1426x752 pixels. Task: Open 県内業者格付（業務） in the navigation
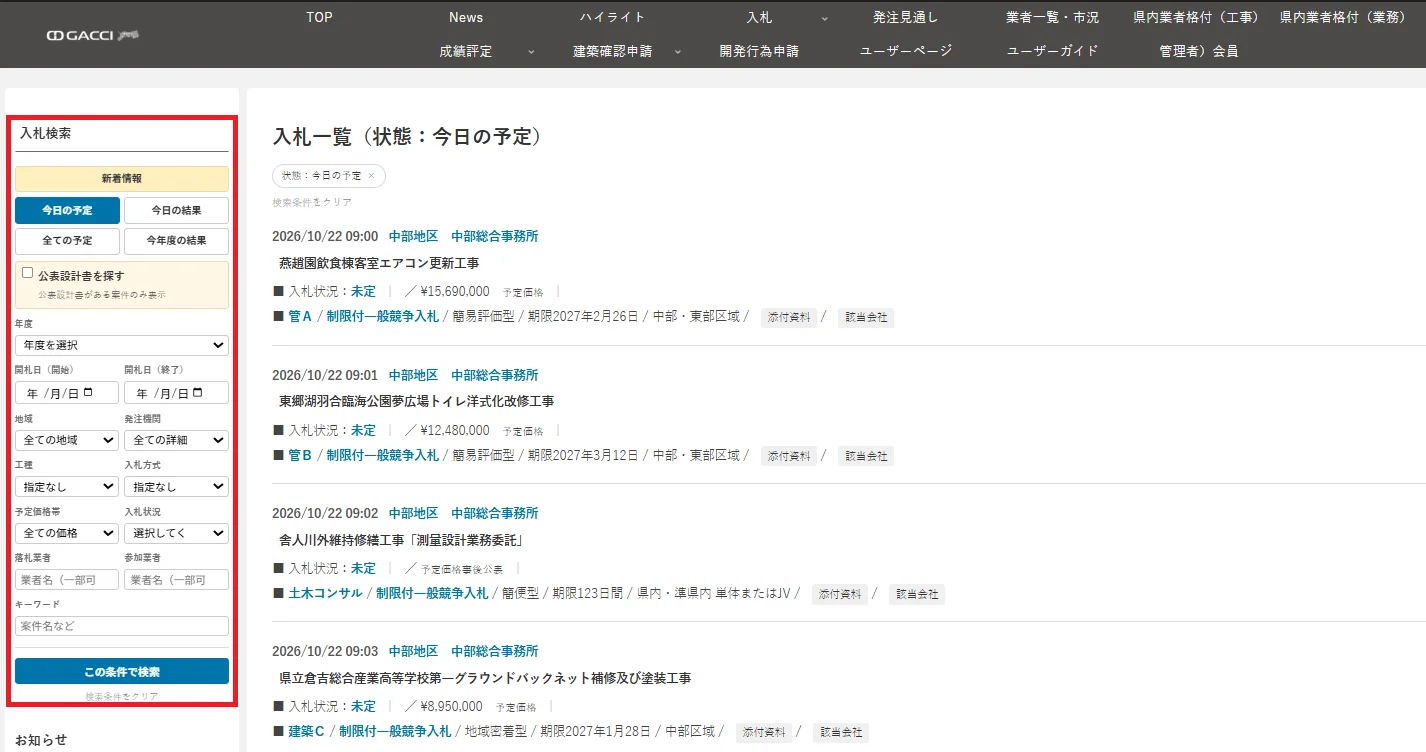click(1345, 17)
